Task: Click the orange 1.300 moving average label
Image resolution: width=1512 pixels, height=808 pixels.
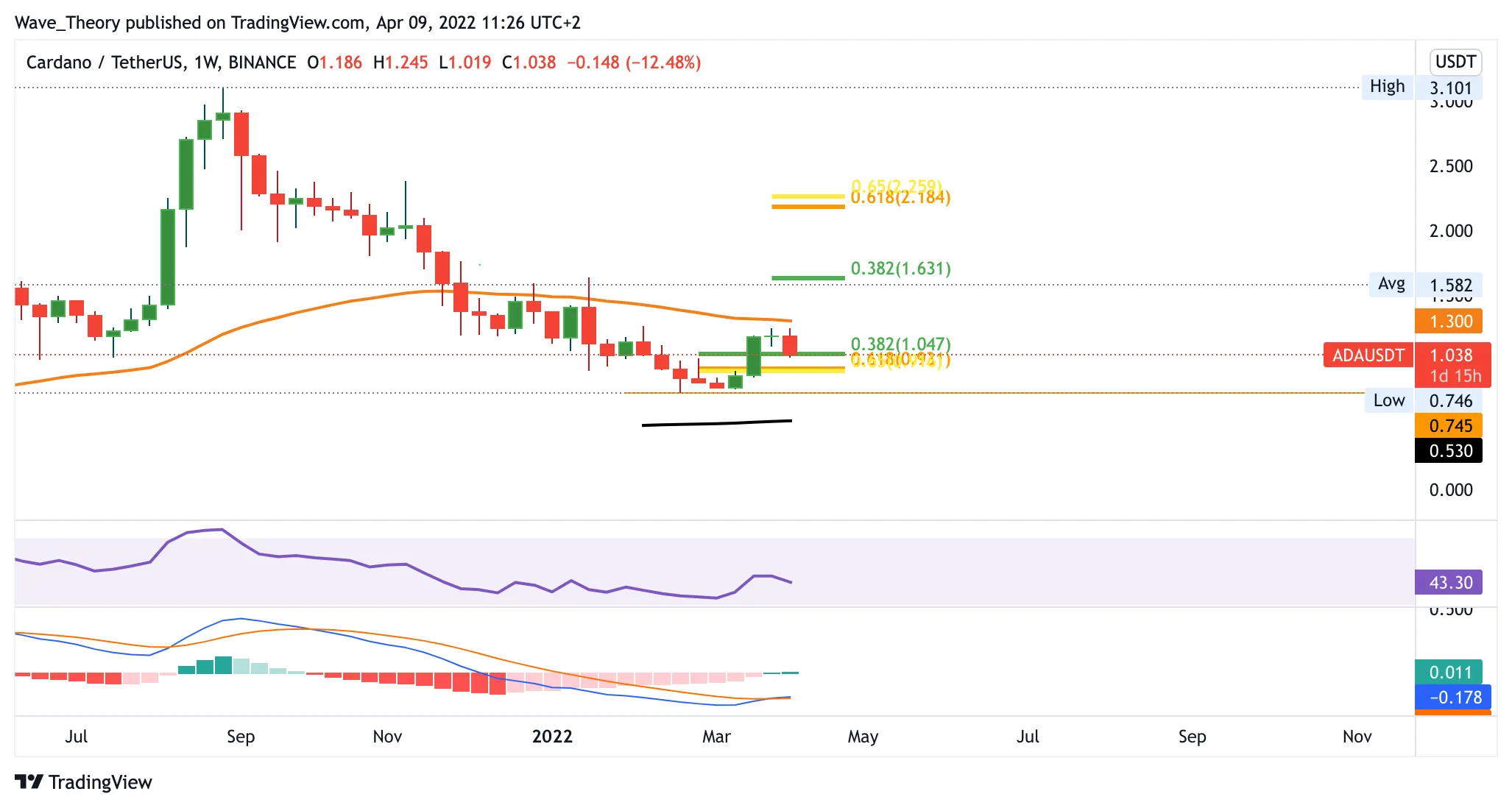Action: 1449,321
